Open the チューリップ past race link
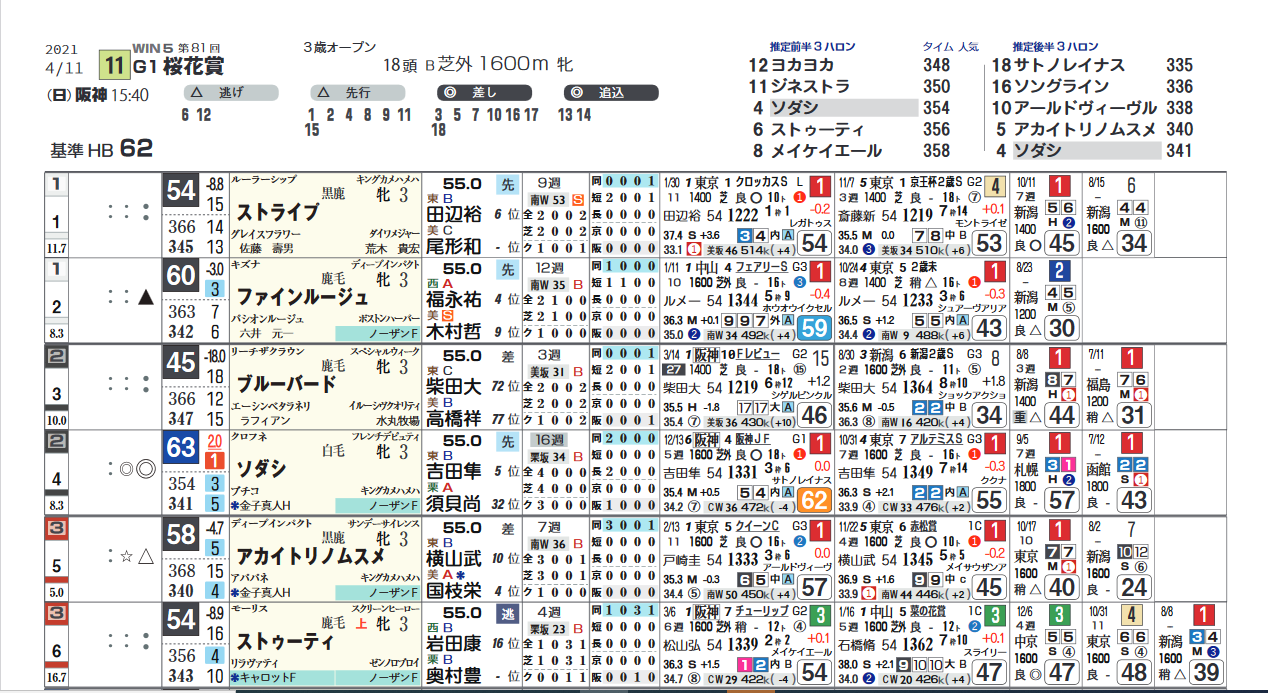 tap(762, 611)
